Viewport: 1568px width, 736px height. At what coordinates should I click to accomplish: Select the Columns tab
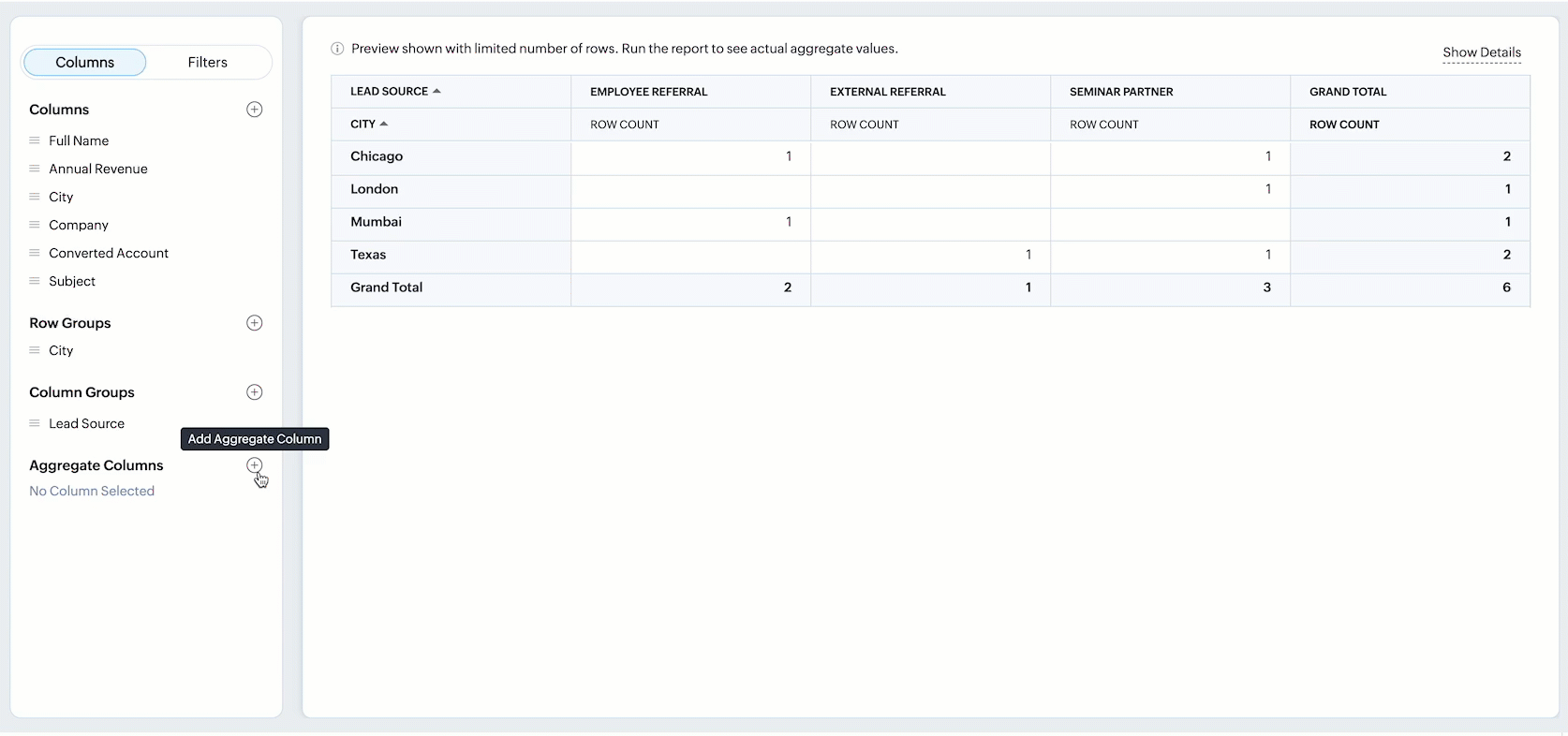(84, 62)
